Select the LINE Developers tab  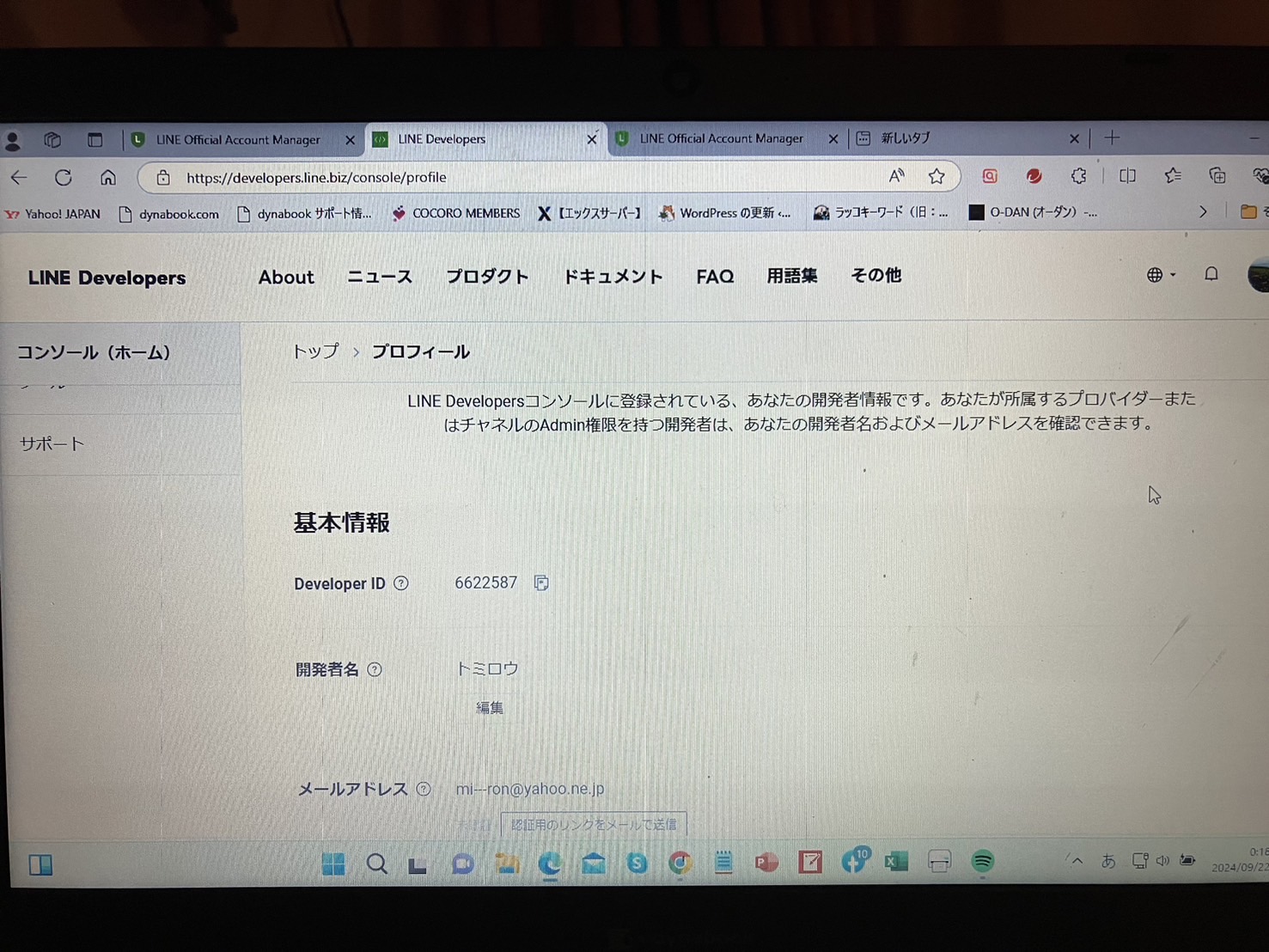(x=486, y=138)
